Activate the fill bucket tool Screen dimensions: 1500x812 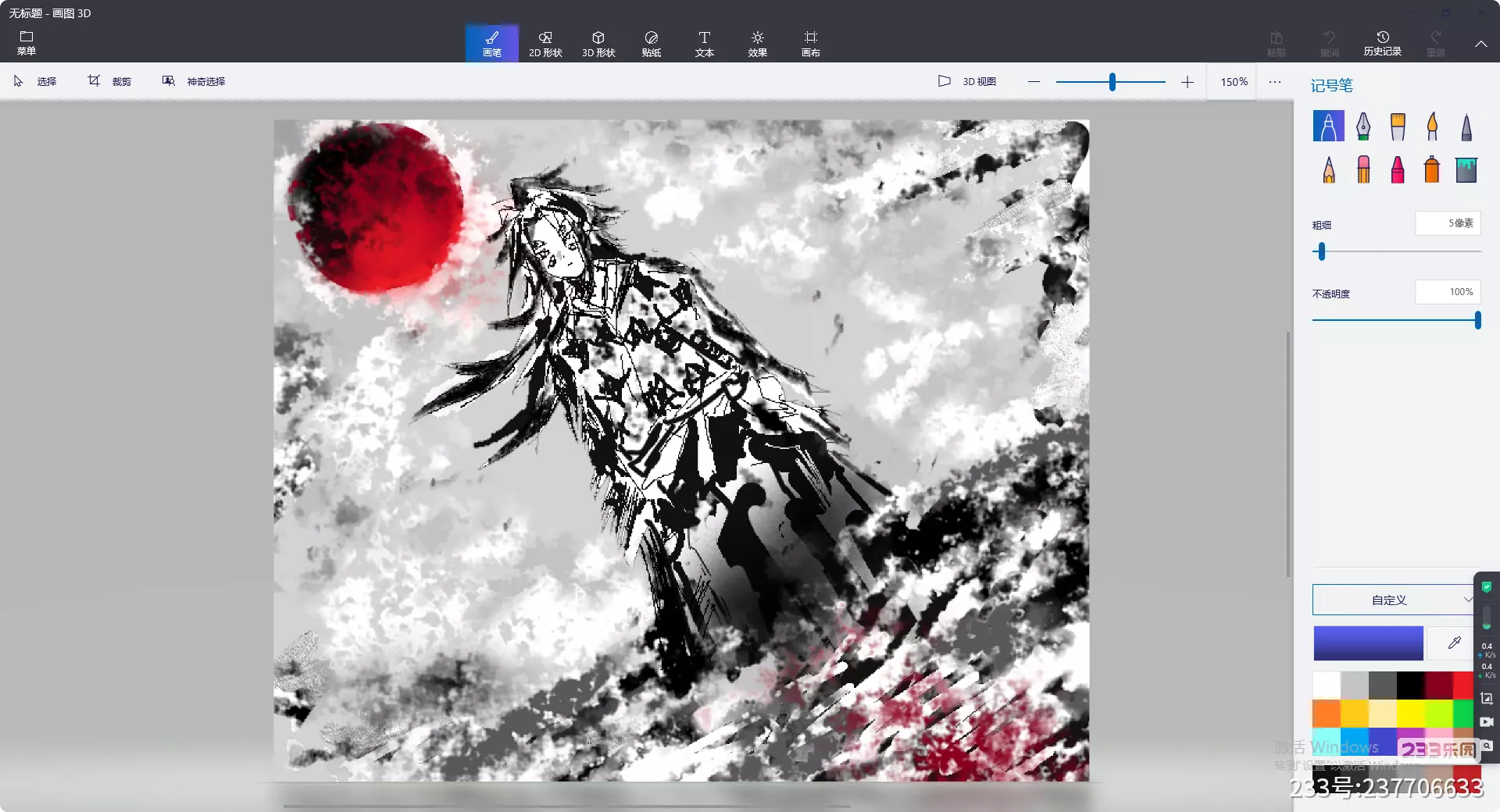pos(1466,169)
